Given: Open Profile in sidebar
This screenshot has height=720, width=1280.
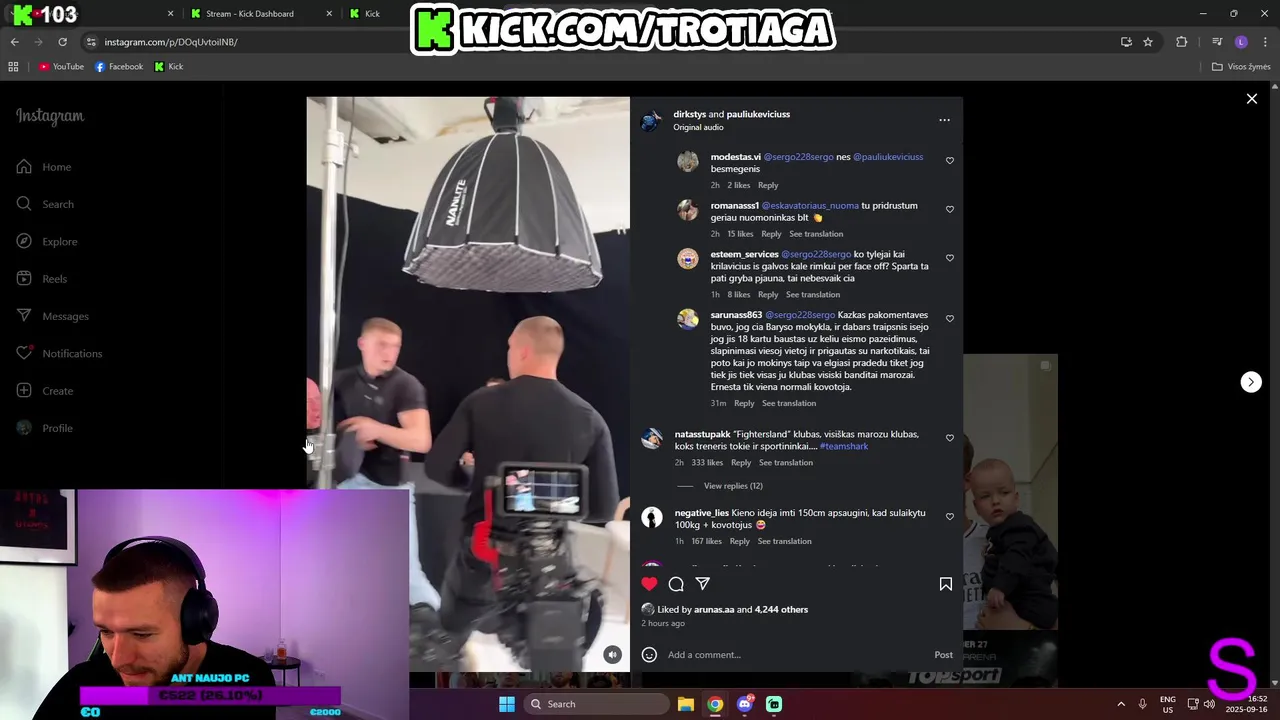Looking at the screenshot, I should coord(45,428).
